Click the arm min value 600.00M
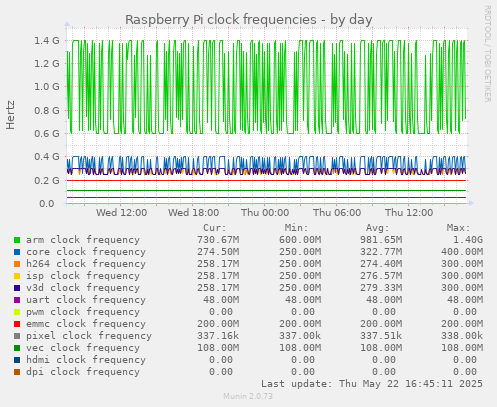Viewport: 497px width, 407px height. (x=300, y=240)
